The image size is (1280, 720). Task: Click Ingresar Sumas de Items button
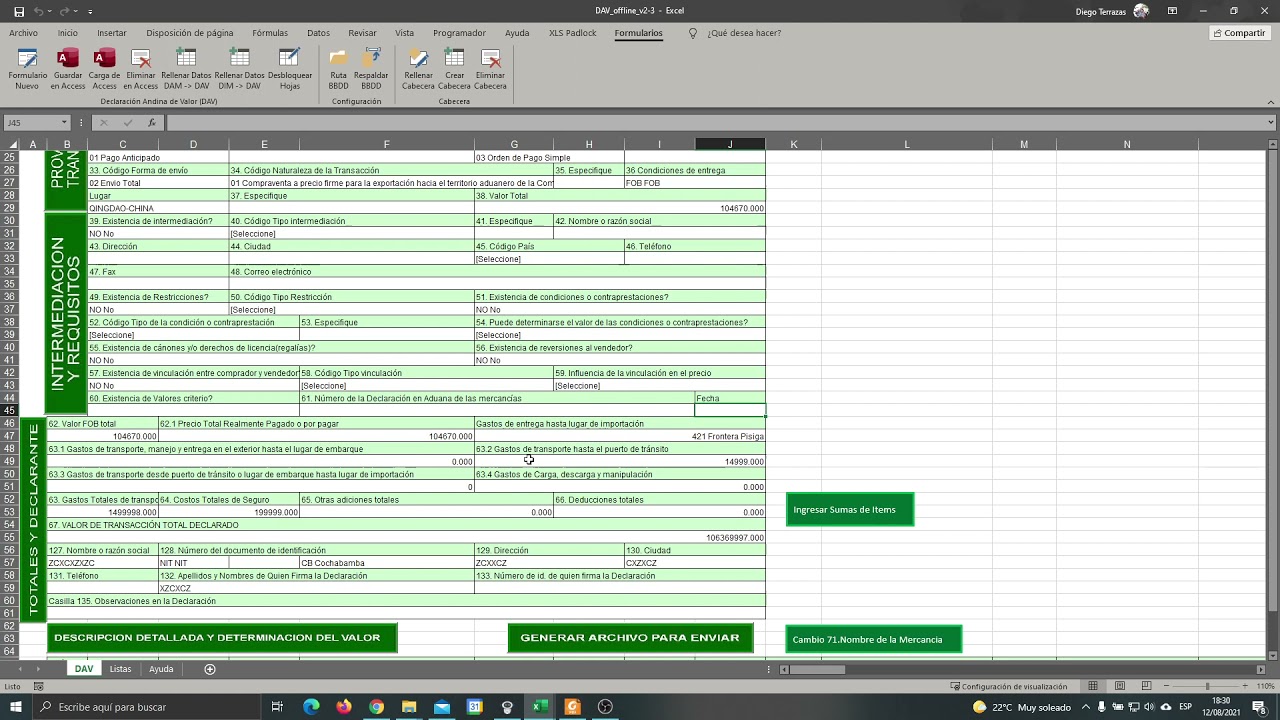click(849, 509)
